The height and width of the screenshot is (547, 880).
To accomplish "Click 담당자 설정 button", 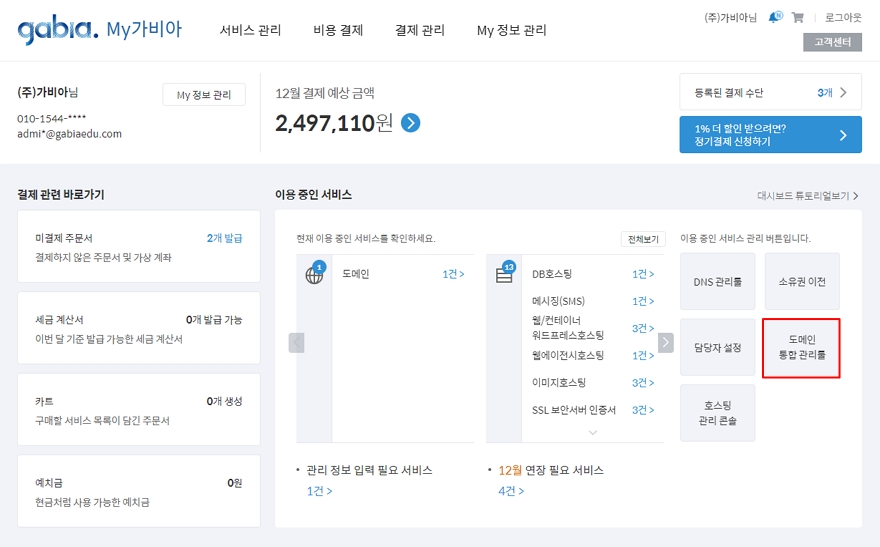I will 717,348.
